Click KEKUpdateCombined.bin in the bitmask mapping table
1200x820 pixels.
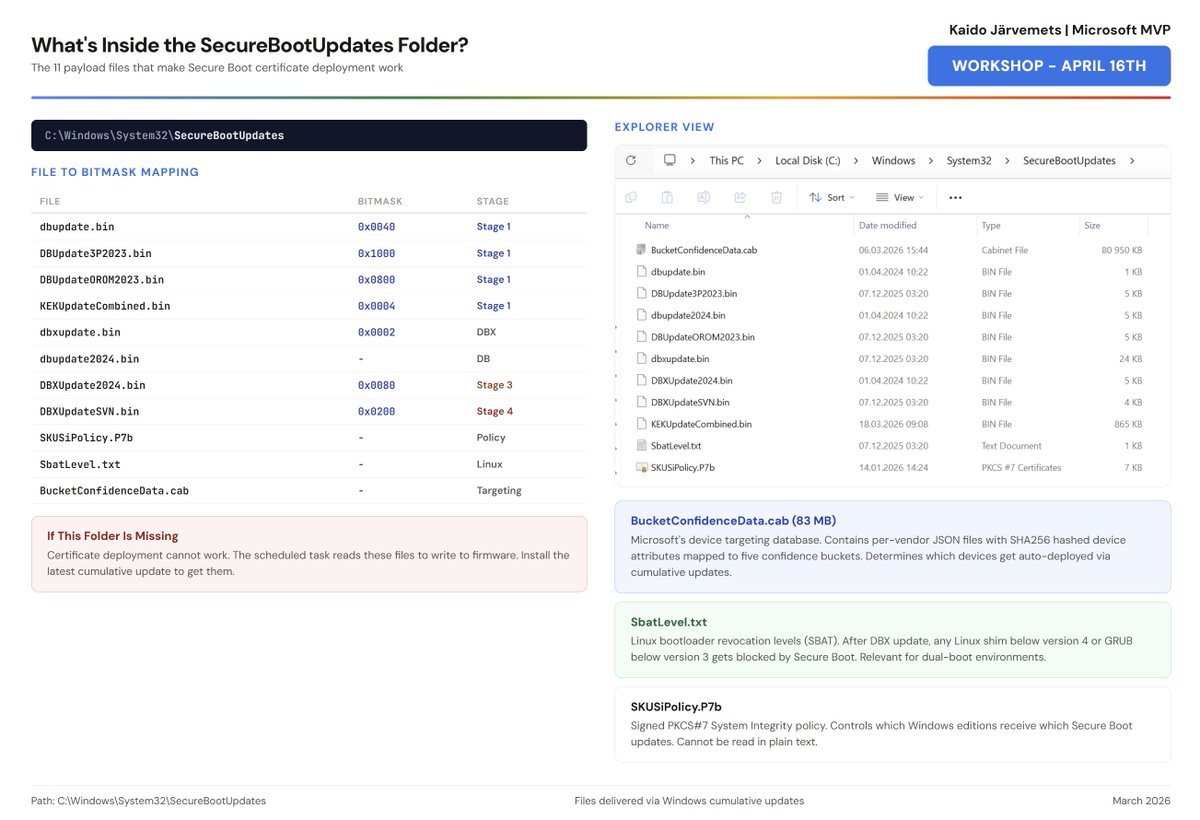[x=105, y=306]
